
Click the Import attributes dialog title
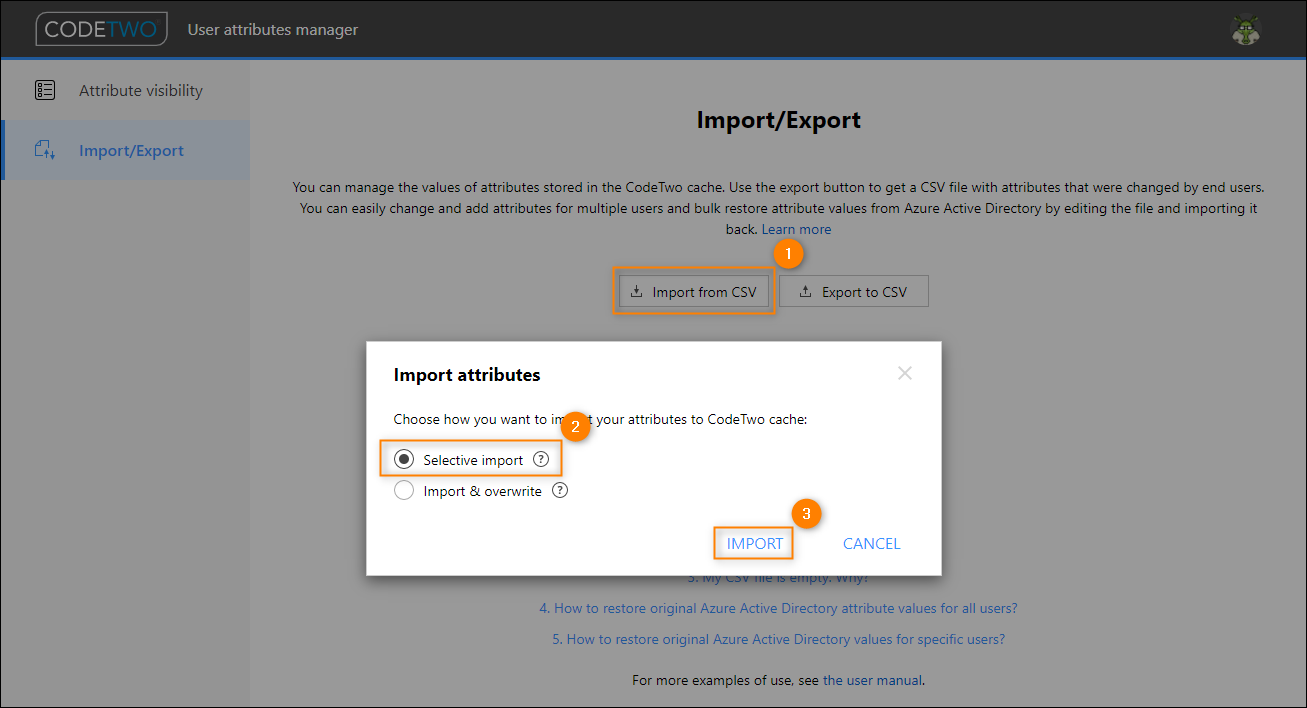467,375
